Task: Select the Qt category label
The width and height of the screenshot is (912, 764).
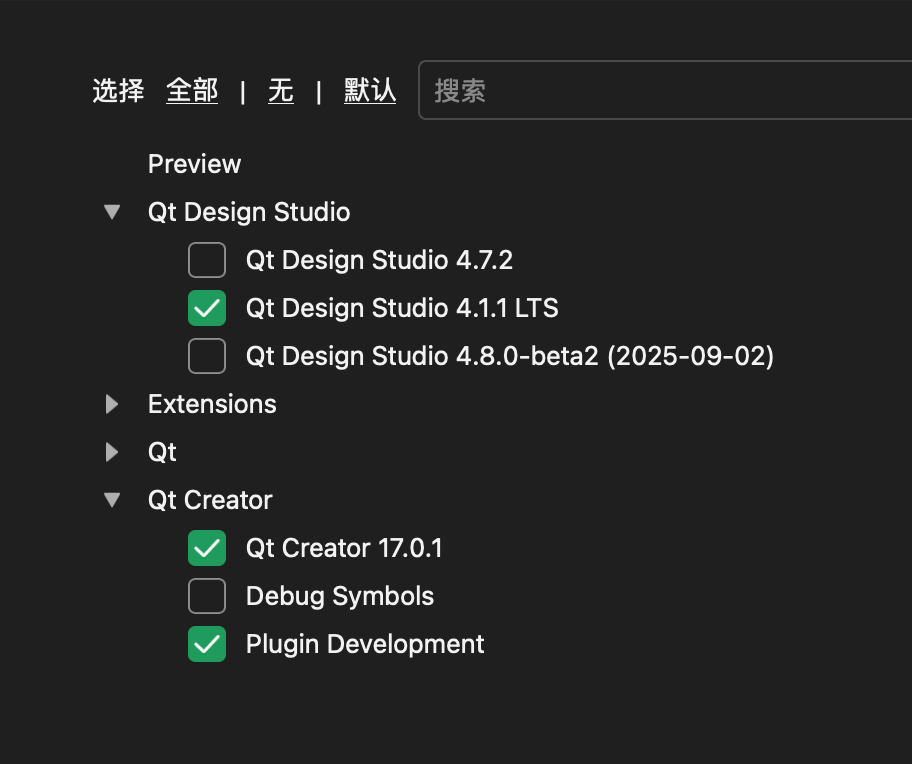Action: coord(162,452)
